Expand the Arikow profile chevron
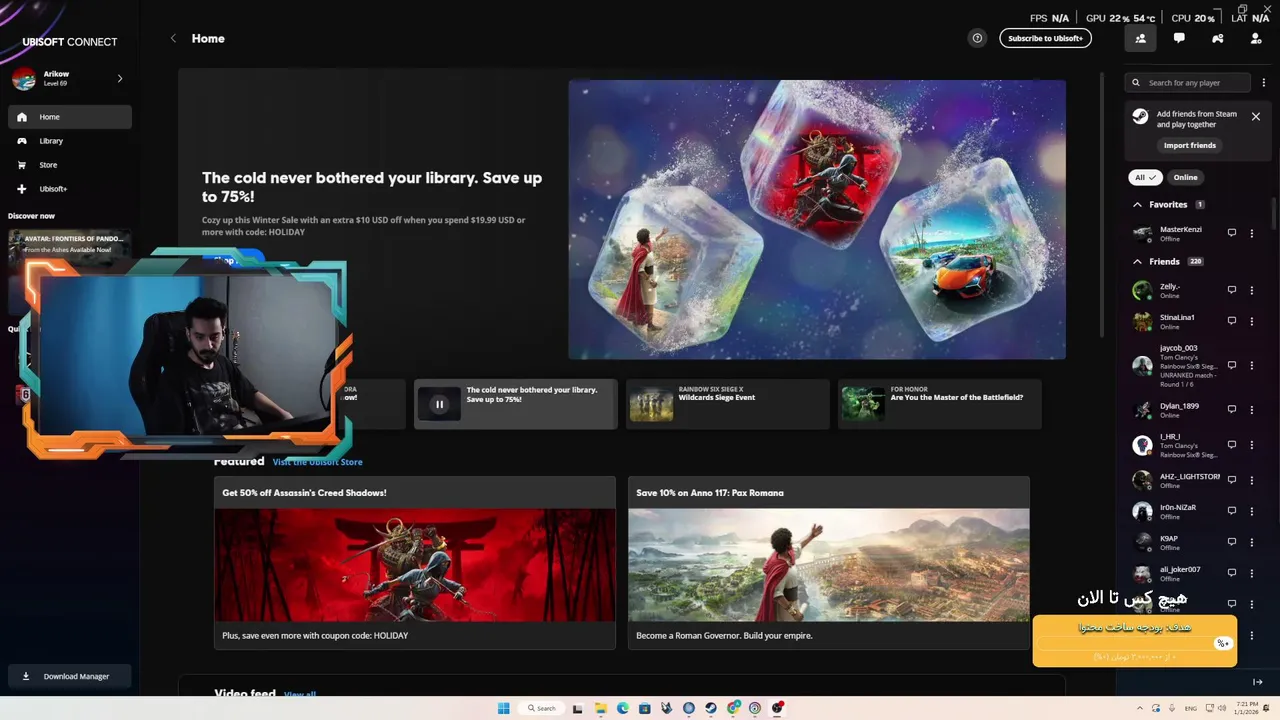This screenshot has height=720, width=1280. pos(120,78)
